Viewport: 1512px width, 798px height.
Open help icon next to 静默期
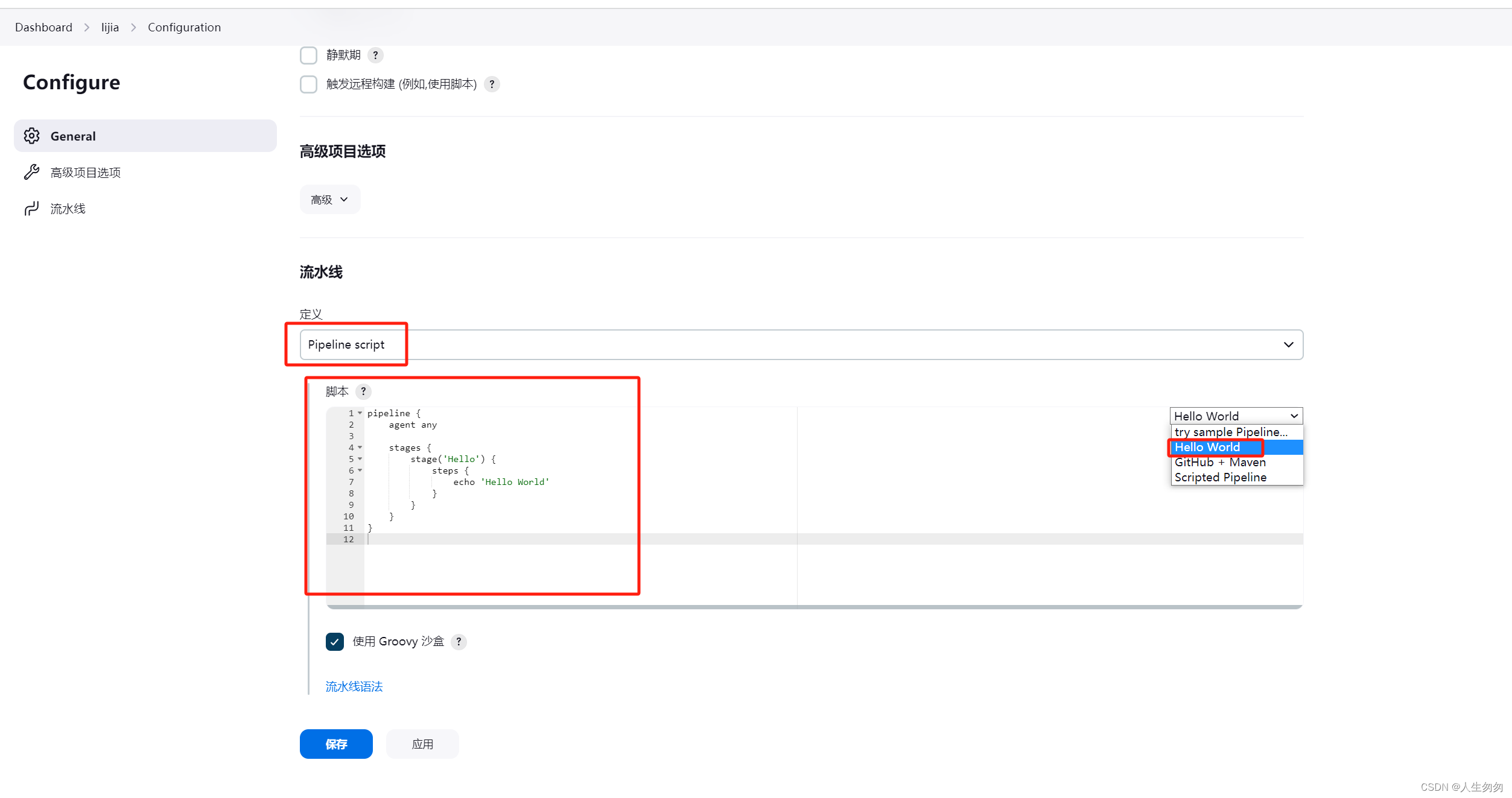(375, 55)
